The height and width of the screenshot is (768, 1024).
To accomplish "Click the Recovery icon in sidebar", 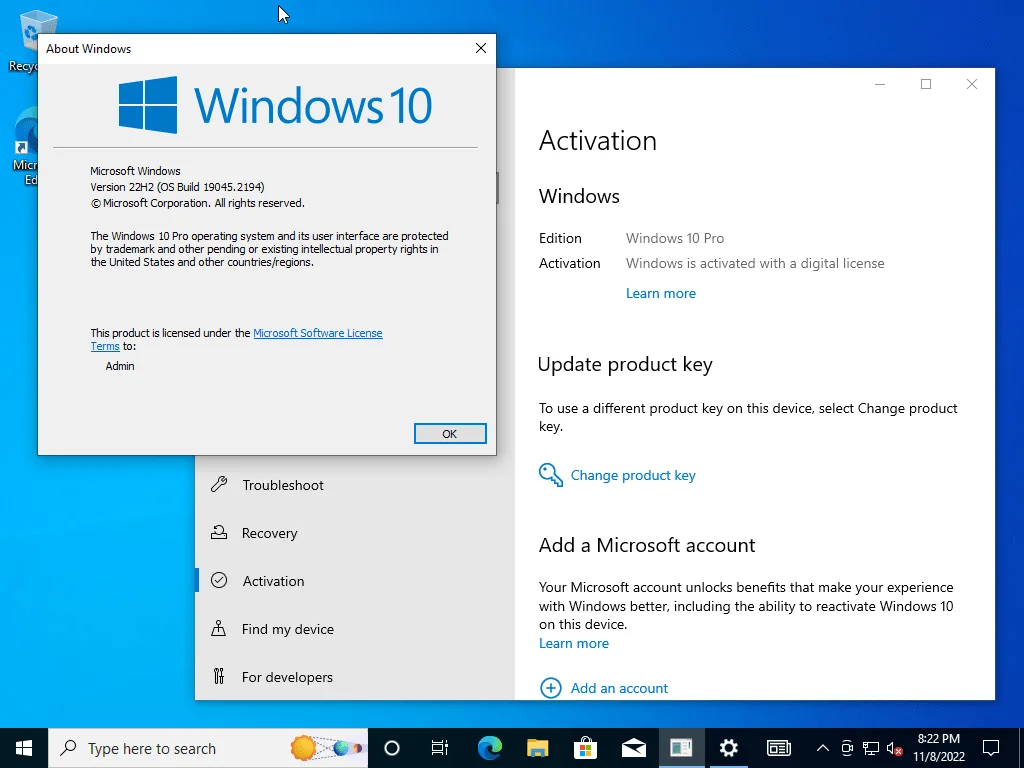I will [x=219, y=532].
